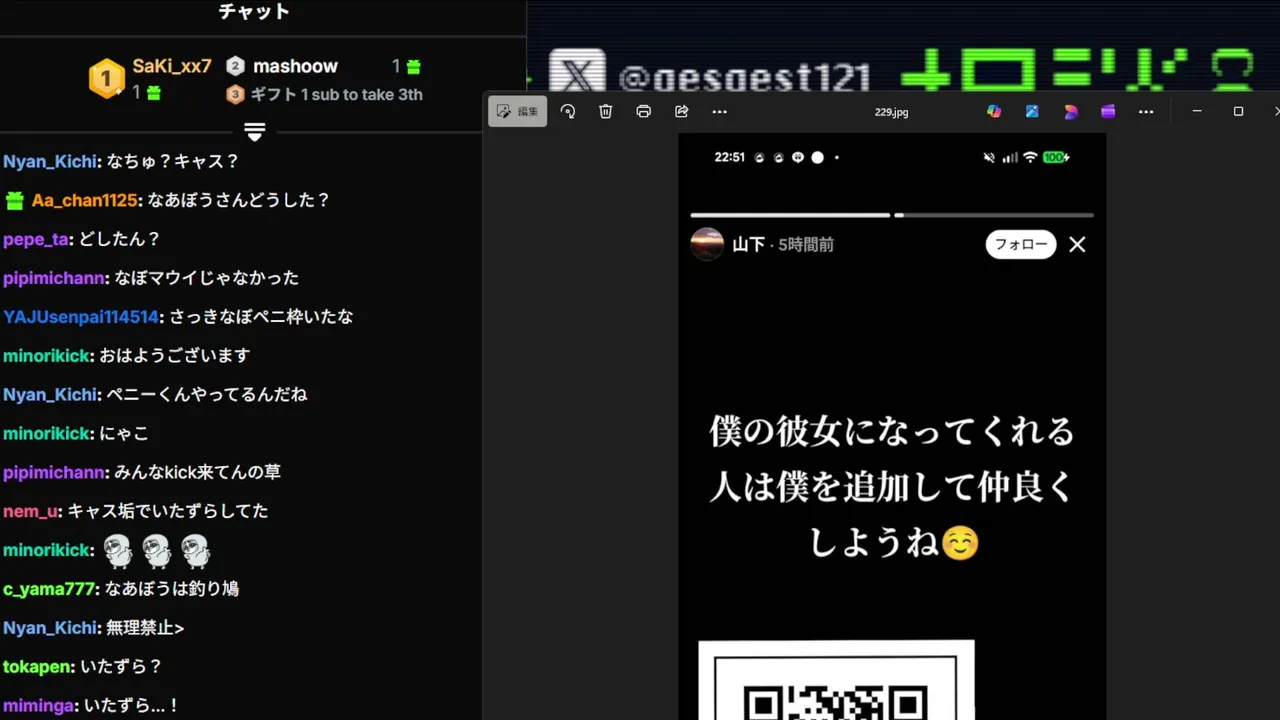Click the 22:51 clock in the phone screenshot
Image resolution: width=1280 pixels, height=720 pixels.
pyautogui.click(x=730, y=158)
